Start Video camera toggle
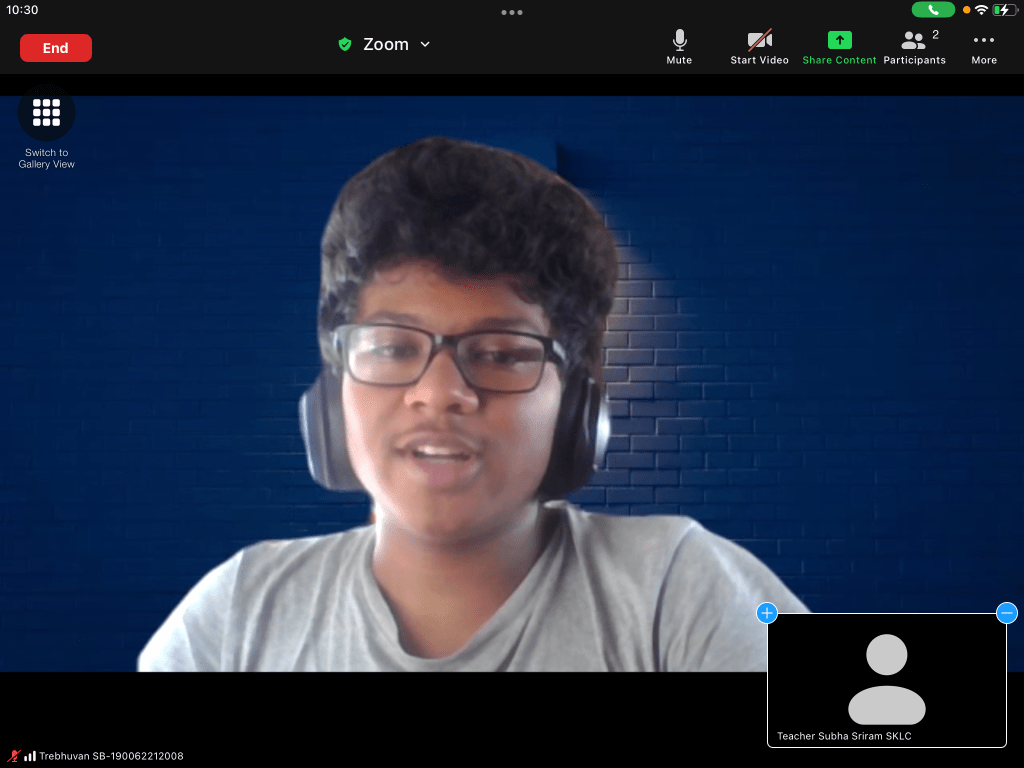Image resolution: width=1024 pixels, height=768 pixels. (759, 46)
